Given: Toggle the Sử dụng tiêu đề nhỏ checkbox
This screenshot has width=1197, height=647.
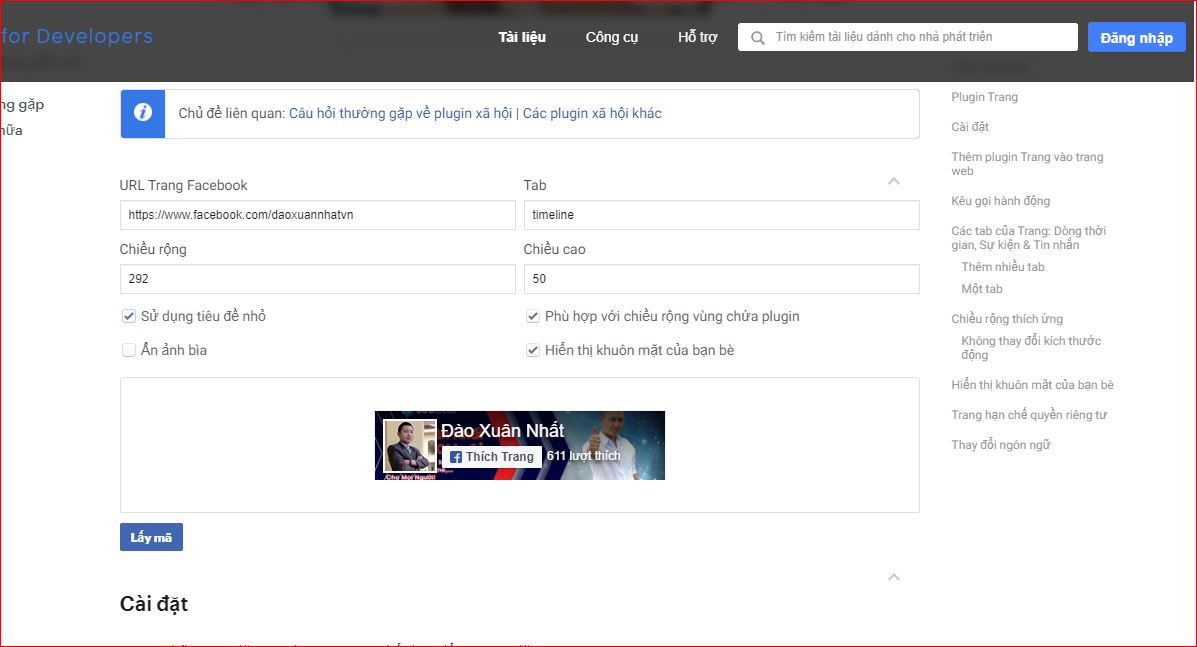Looking at the screenshot, I should click(129, 316).
